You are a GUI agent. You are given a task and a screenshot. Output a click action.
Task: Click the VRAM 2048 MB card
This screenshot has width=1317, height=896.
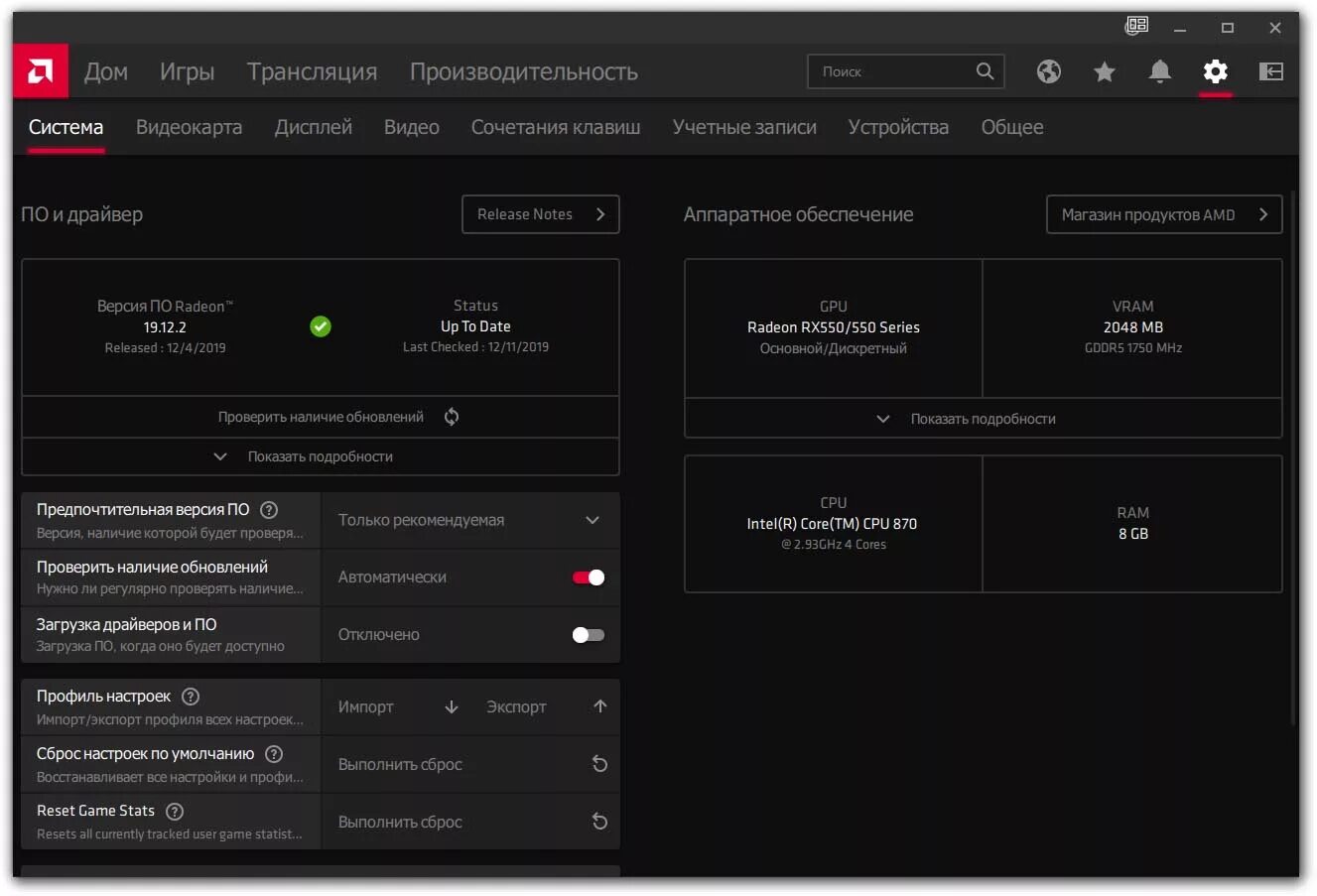(x=1132, y=327)
